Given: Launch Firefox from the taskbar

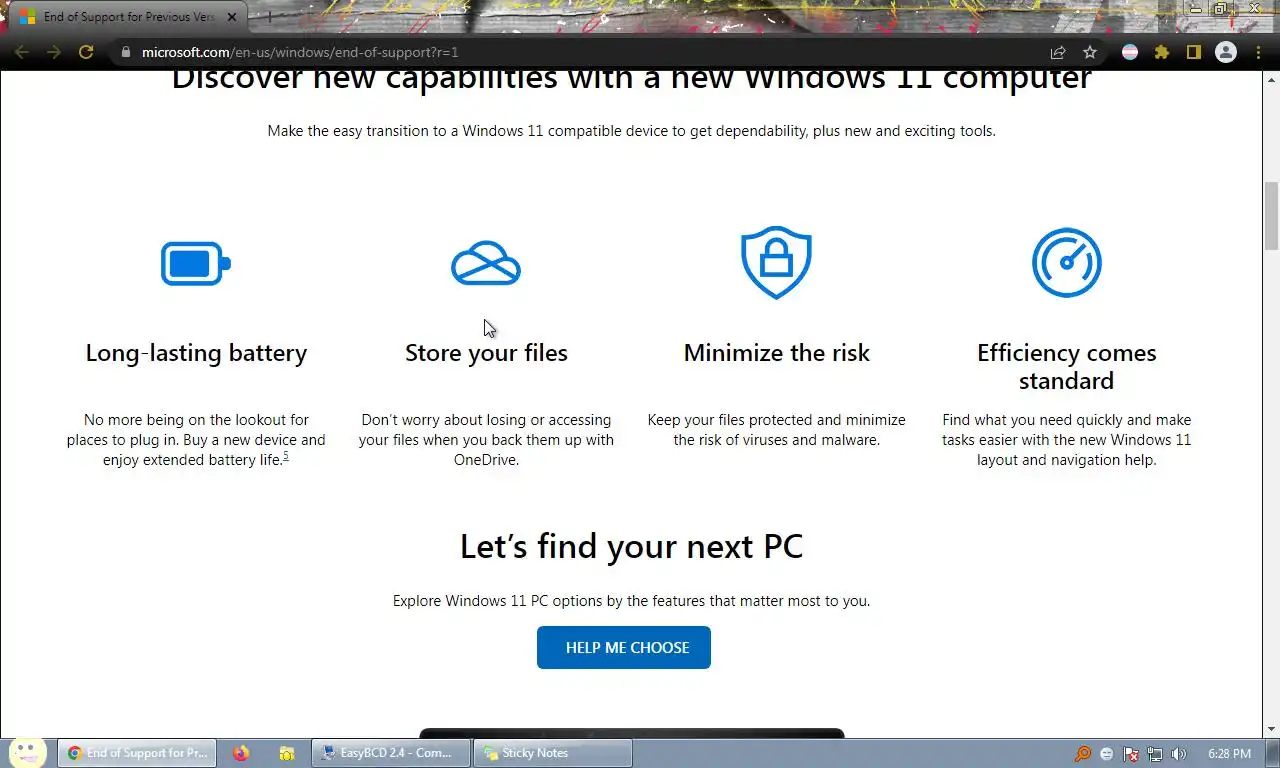Looking at the screenshot, I should [241, 753].
